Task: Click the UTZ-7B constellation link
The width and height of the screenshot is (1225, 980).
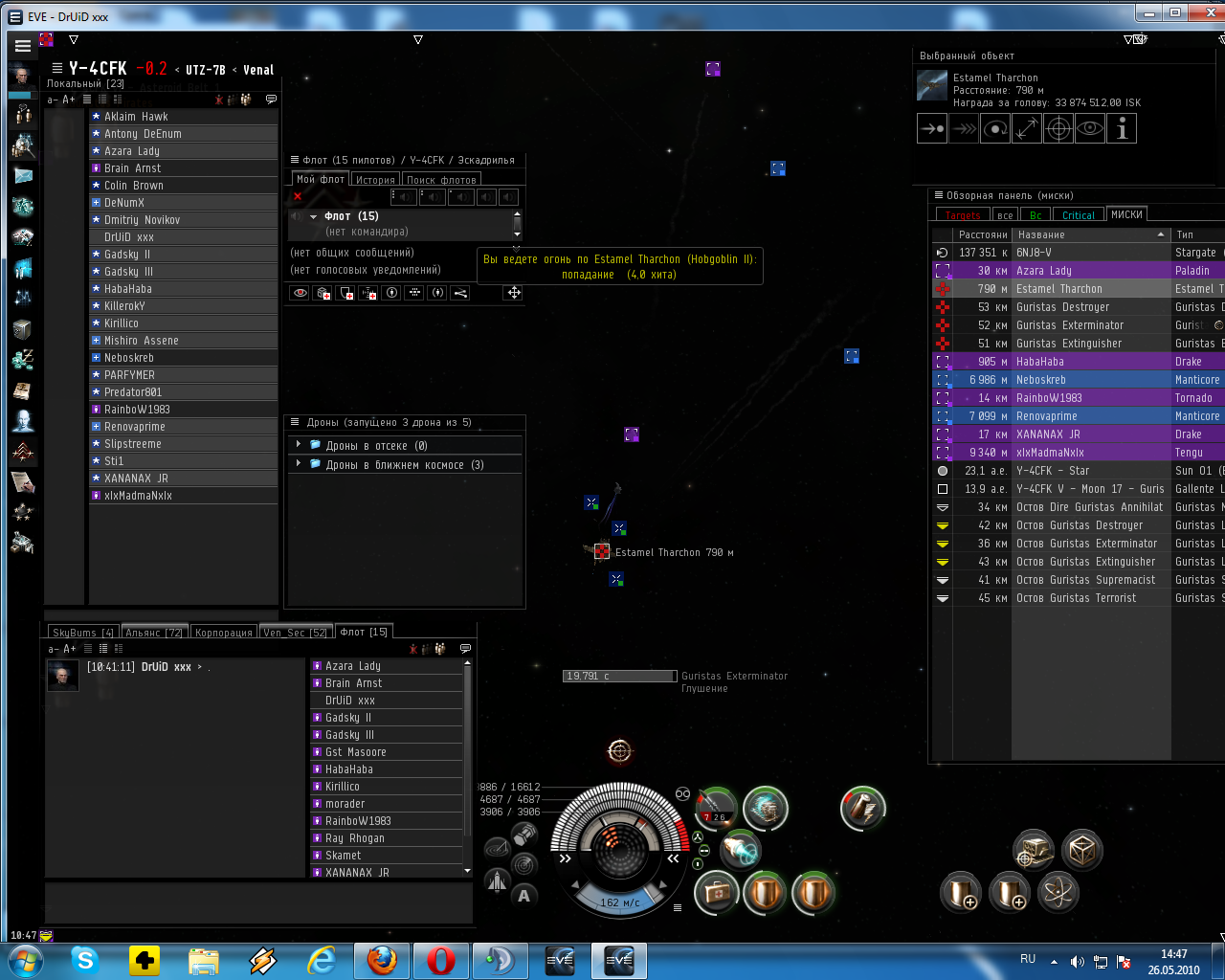Action: (206, 70)
